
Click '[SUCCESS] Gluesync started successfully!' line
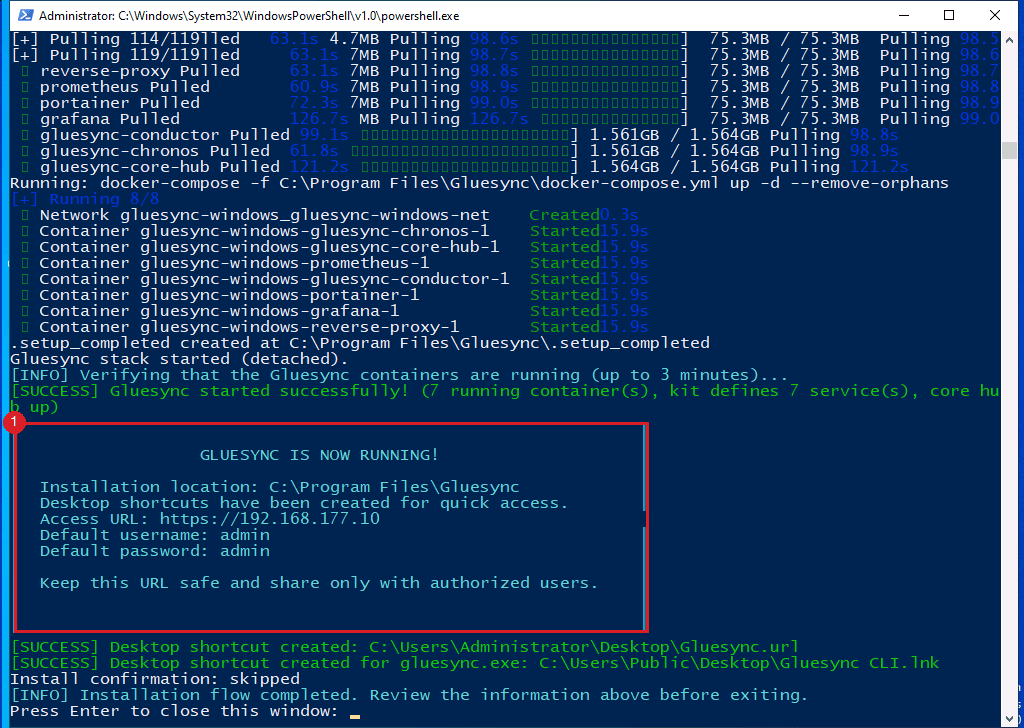[x=505, y=399]
